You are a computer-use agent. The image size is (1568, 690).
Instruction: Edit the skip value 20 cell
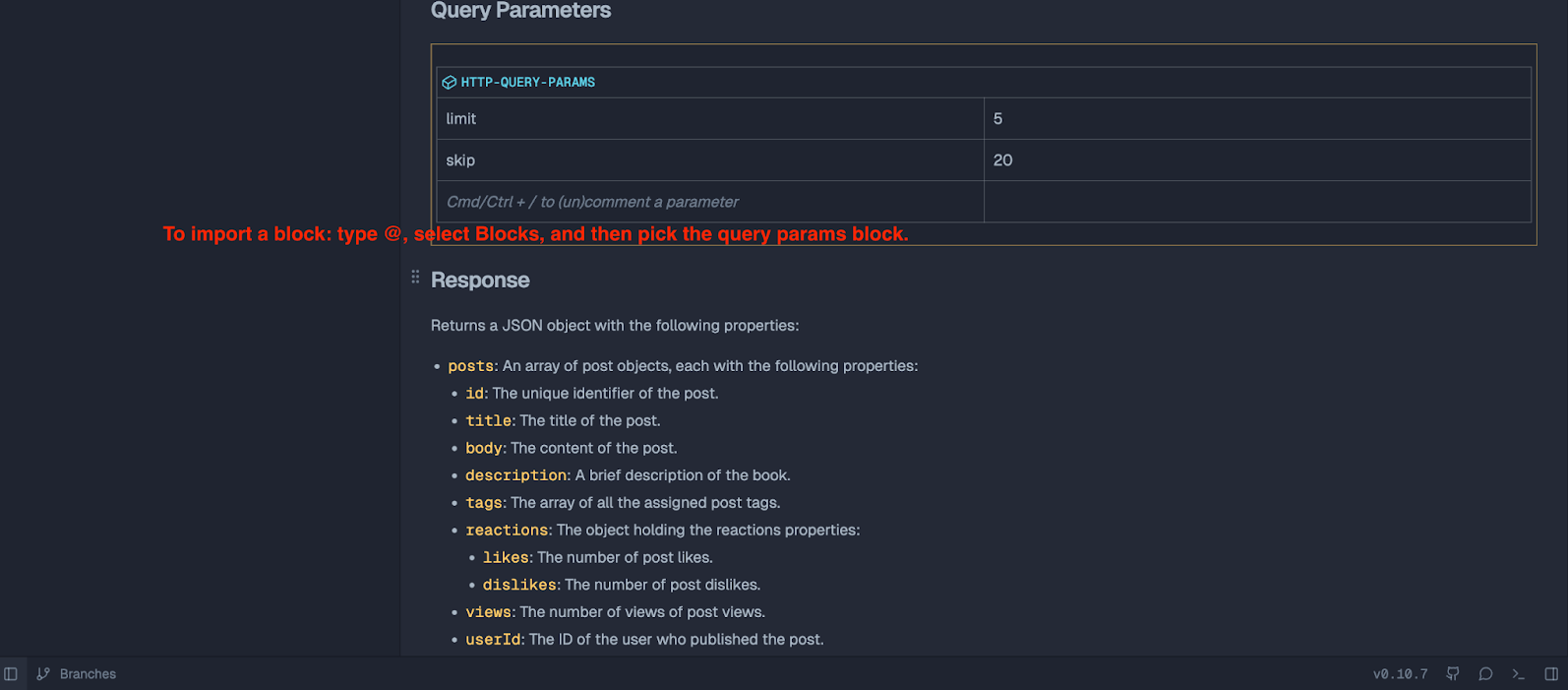1256,160
